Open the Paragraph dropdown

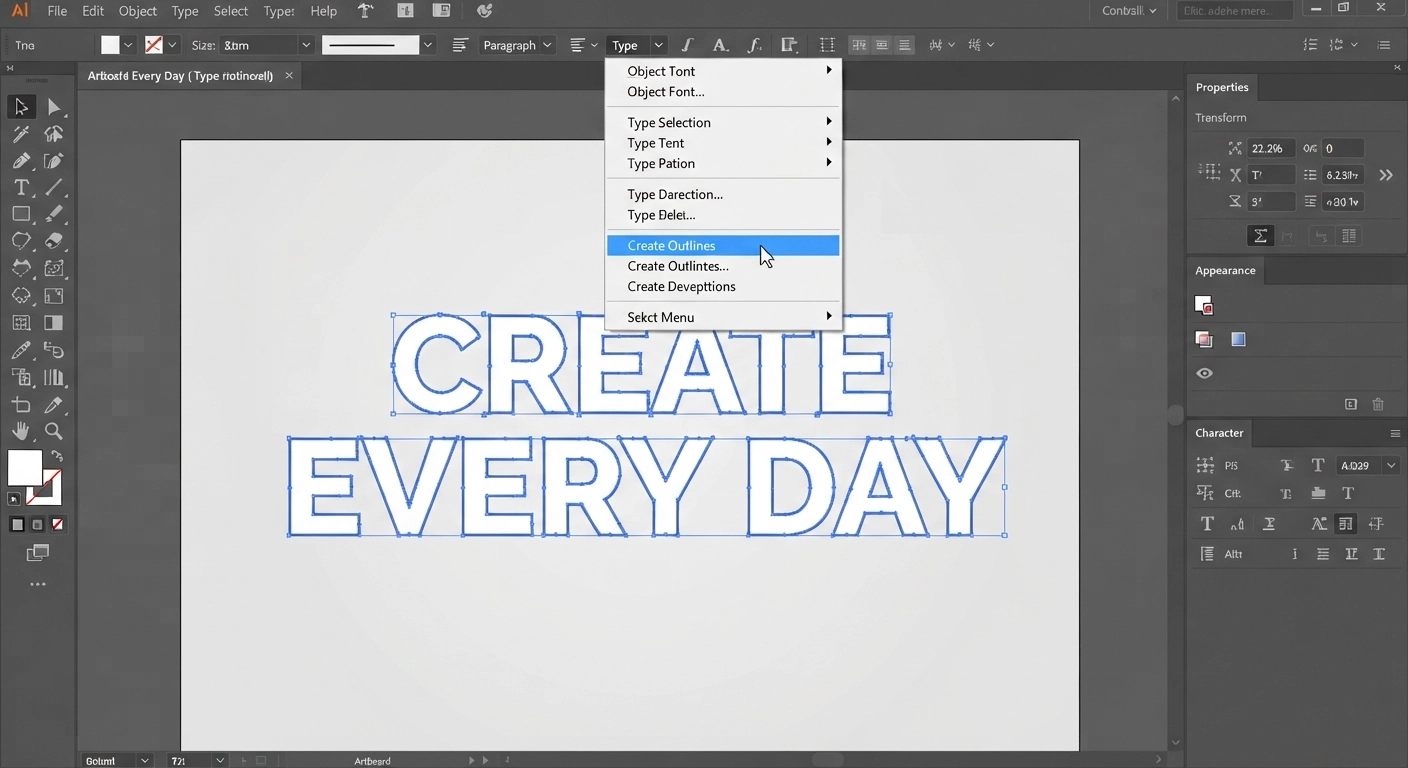pos(517,45)
